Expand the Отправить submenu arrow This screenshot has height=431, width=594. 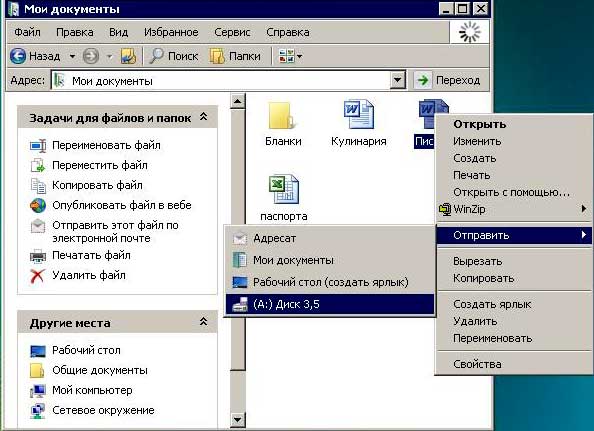[584, 235]
